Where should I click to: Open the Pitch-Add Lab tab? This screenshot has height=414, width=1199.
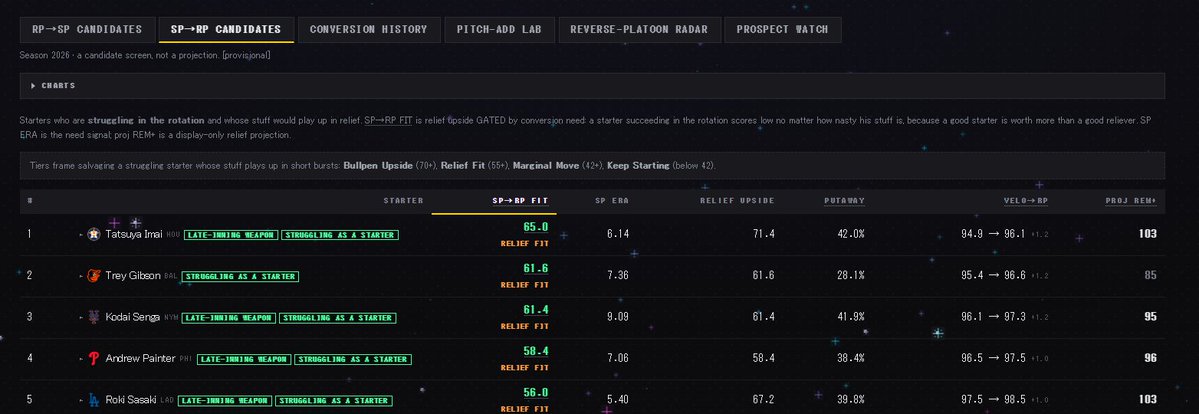pos(499,30)
